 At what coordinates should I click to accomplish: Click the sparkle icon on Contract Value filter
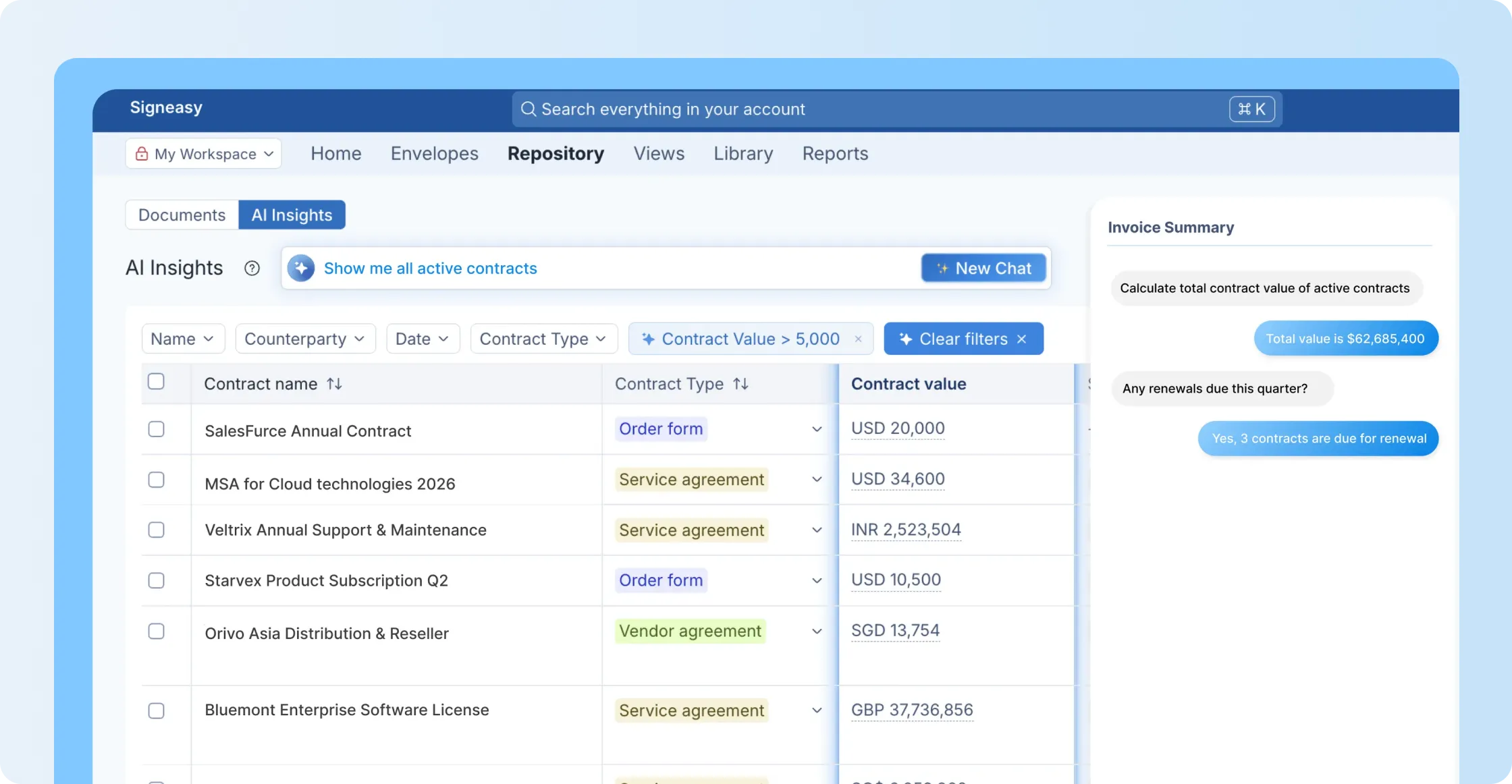click(x=648, y=339)
